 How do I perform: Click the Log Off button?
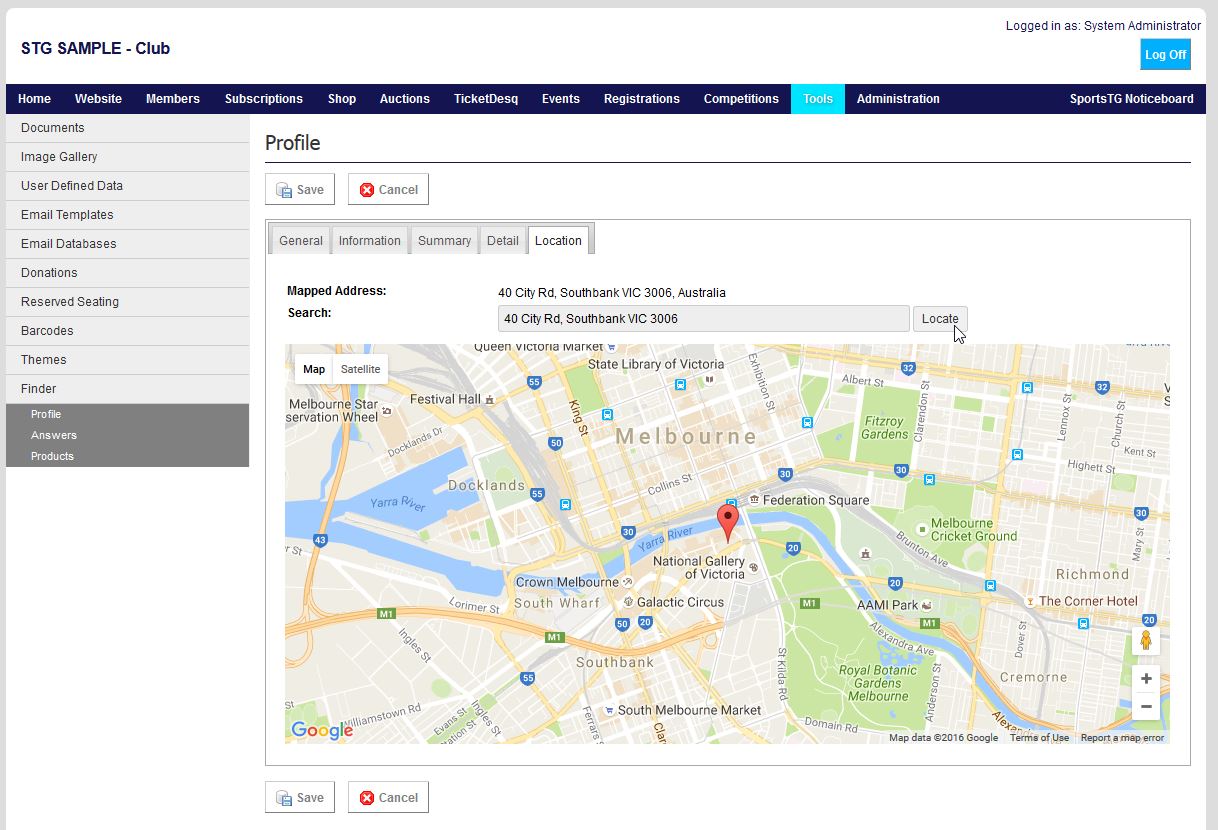(1165, 54)
